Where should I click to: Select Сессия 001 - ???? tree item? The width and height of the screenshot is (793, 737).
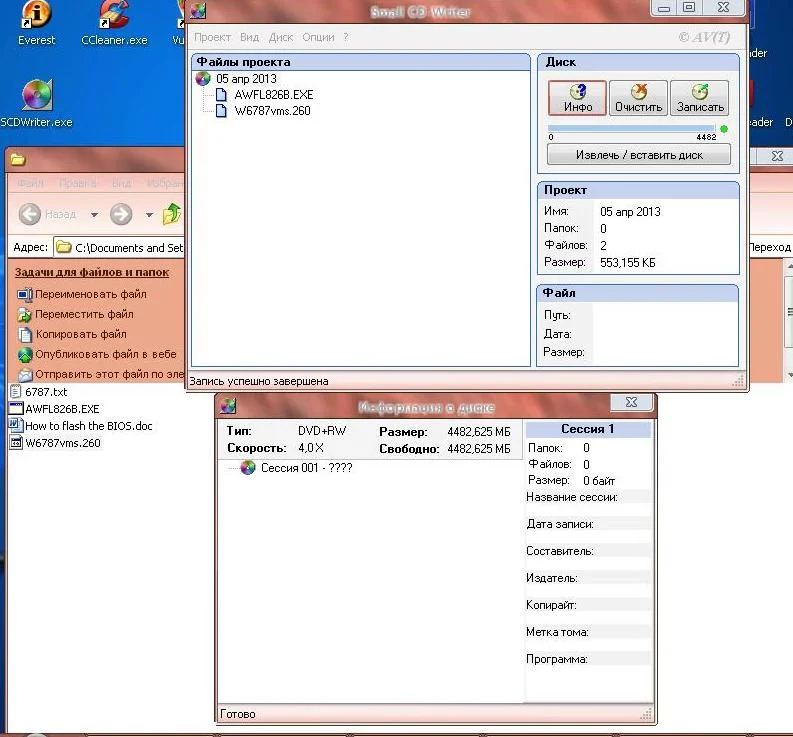tap(306, 468)
